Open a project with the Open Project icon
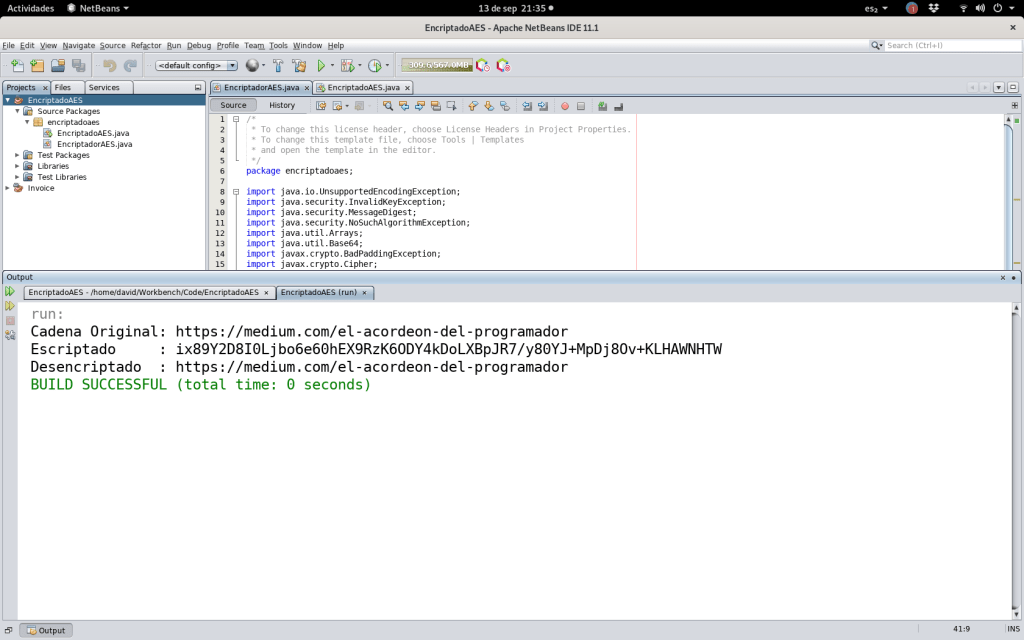This screenshot has width=1024, height=640. 56,65
